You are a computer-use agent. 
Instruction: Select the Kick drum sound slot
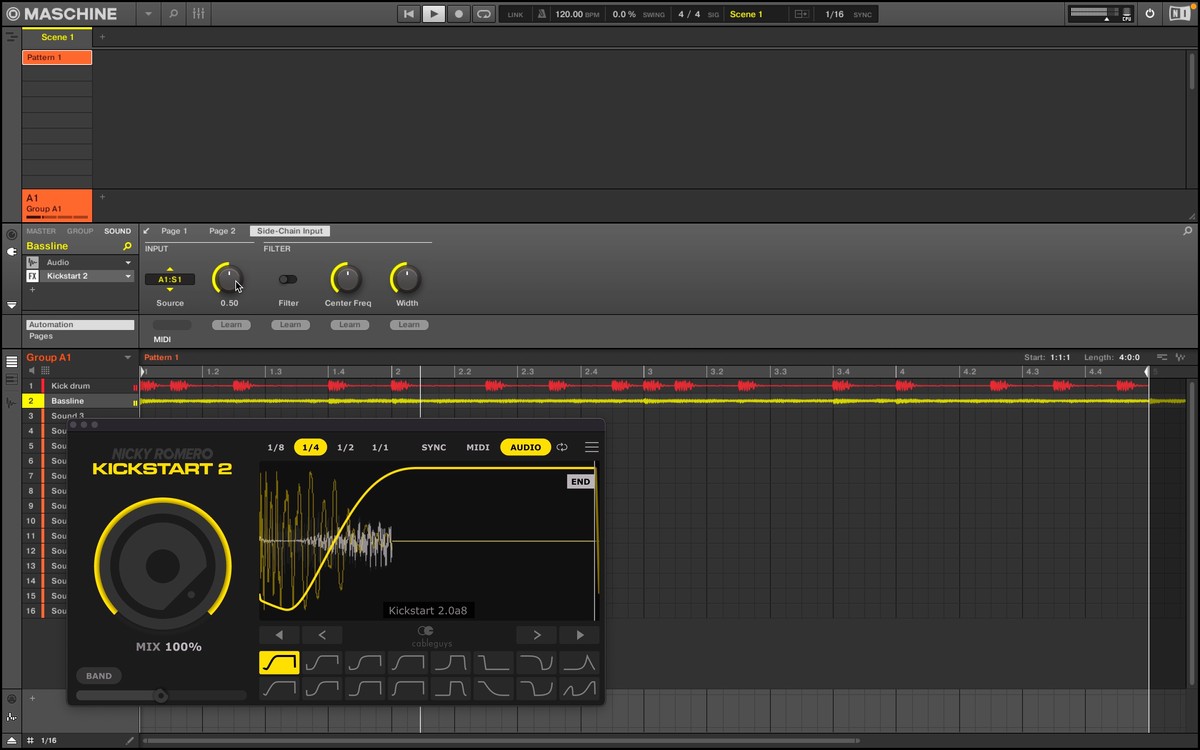pos(71,386)
